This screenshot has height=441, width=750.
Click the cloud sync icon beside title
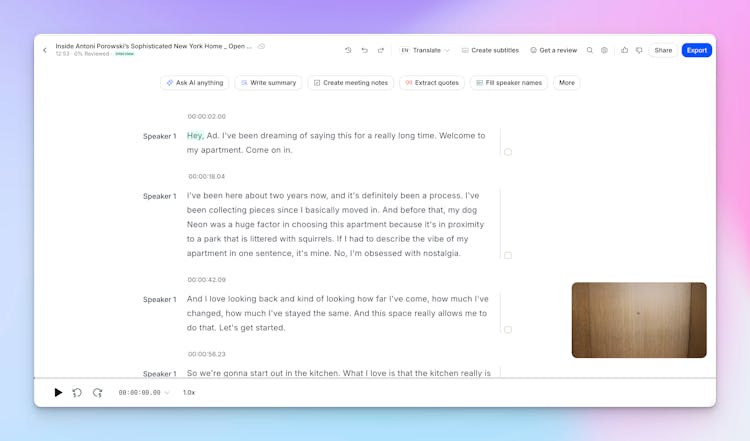[x=262, y=46]
